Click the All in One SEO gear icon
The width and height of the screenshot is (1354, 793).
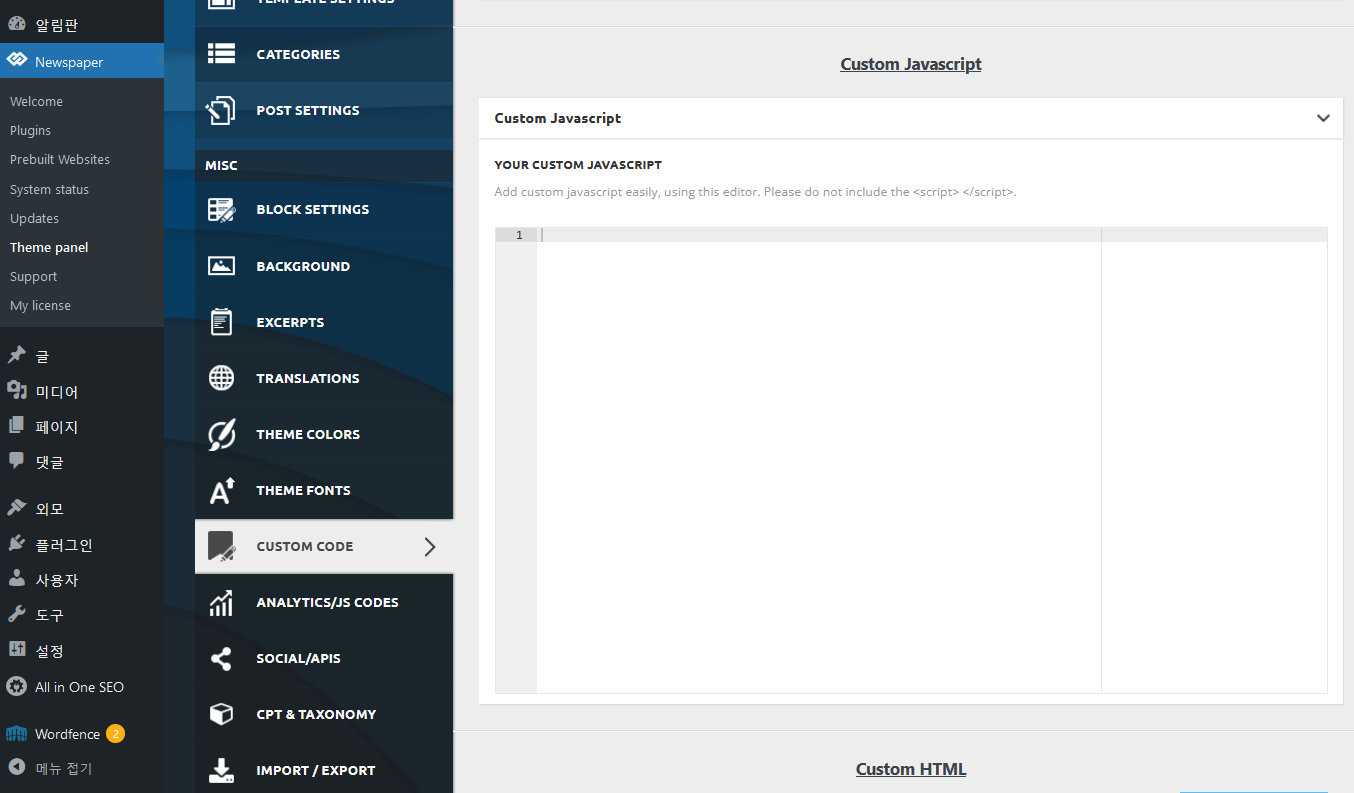[x=17, y=687]
